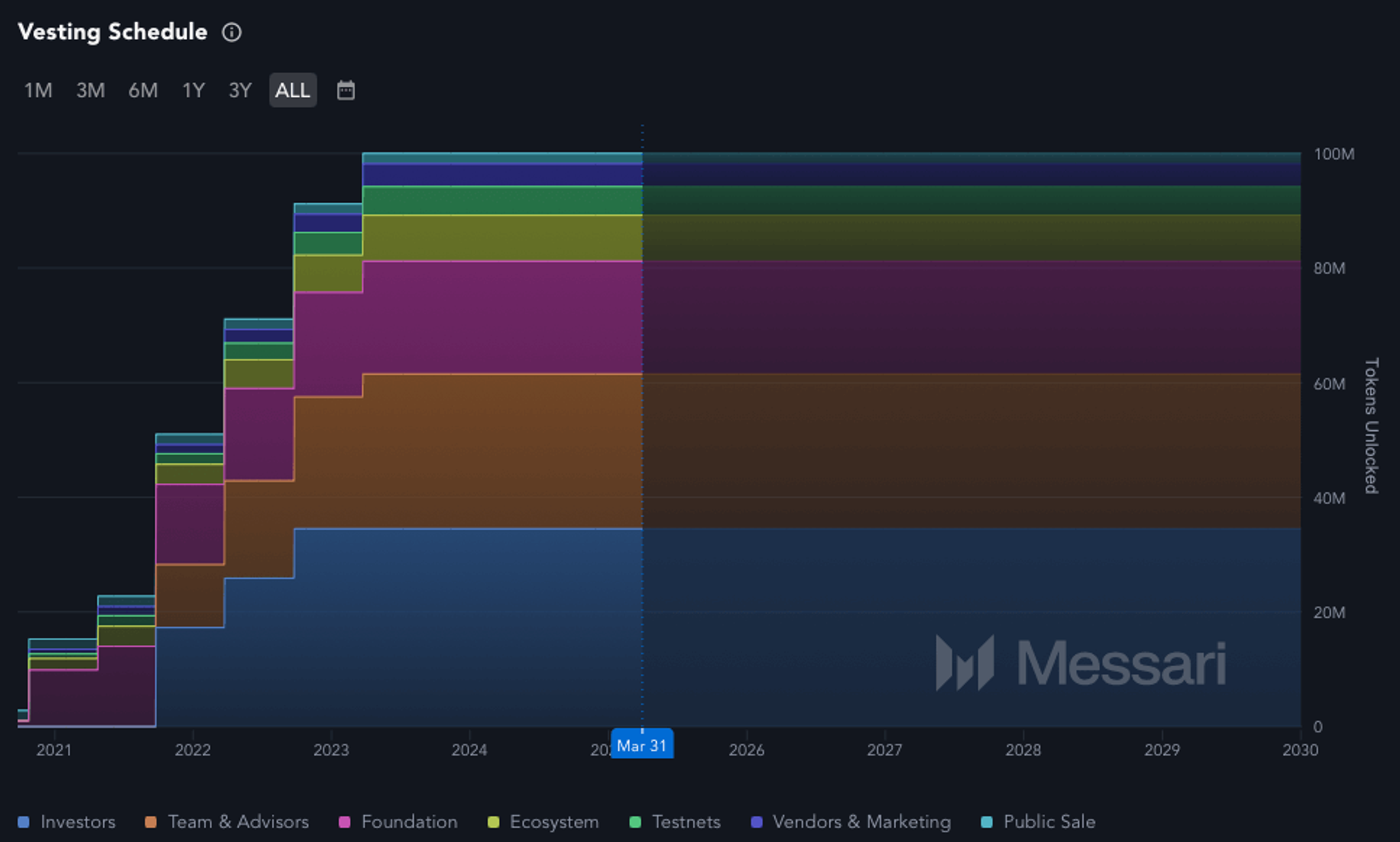Select the ALL range button
The image size is (1400, 842).
click(293, 90)
